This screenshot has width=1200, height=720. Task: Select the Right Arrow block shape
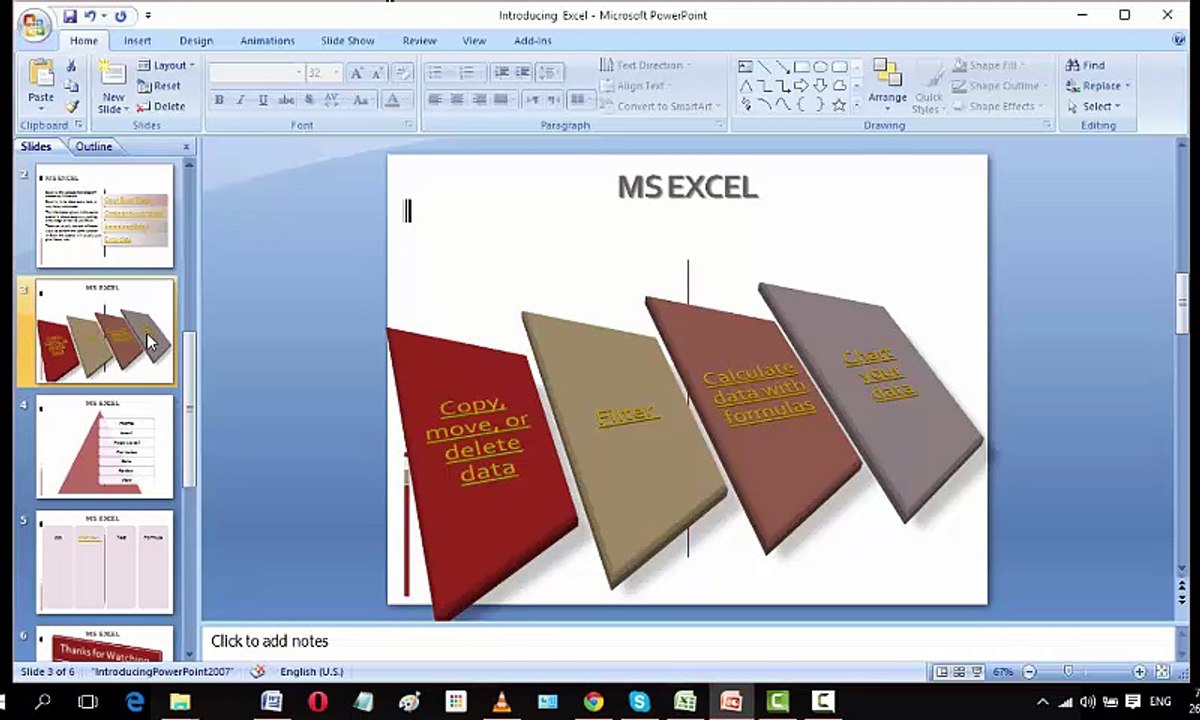pos(802,86)
